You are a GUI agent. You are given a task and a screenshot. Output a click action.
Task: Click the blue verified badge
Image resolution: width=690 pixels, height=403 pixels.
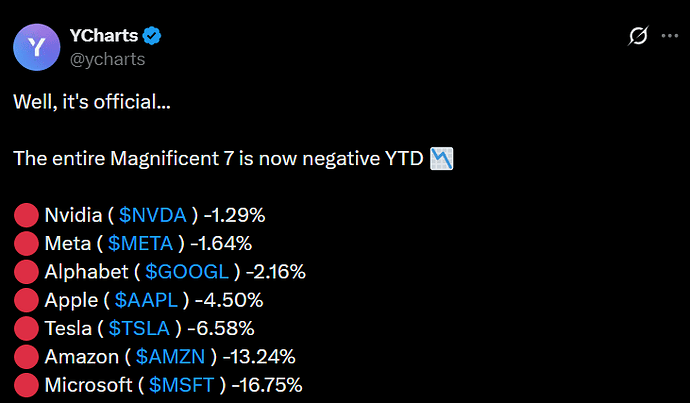click(152, 37)
